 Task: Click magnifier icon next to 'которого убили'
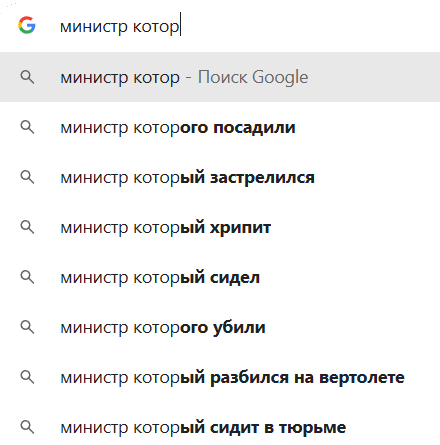[27, 327]
